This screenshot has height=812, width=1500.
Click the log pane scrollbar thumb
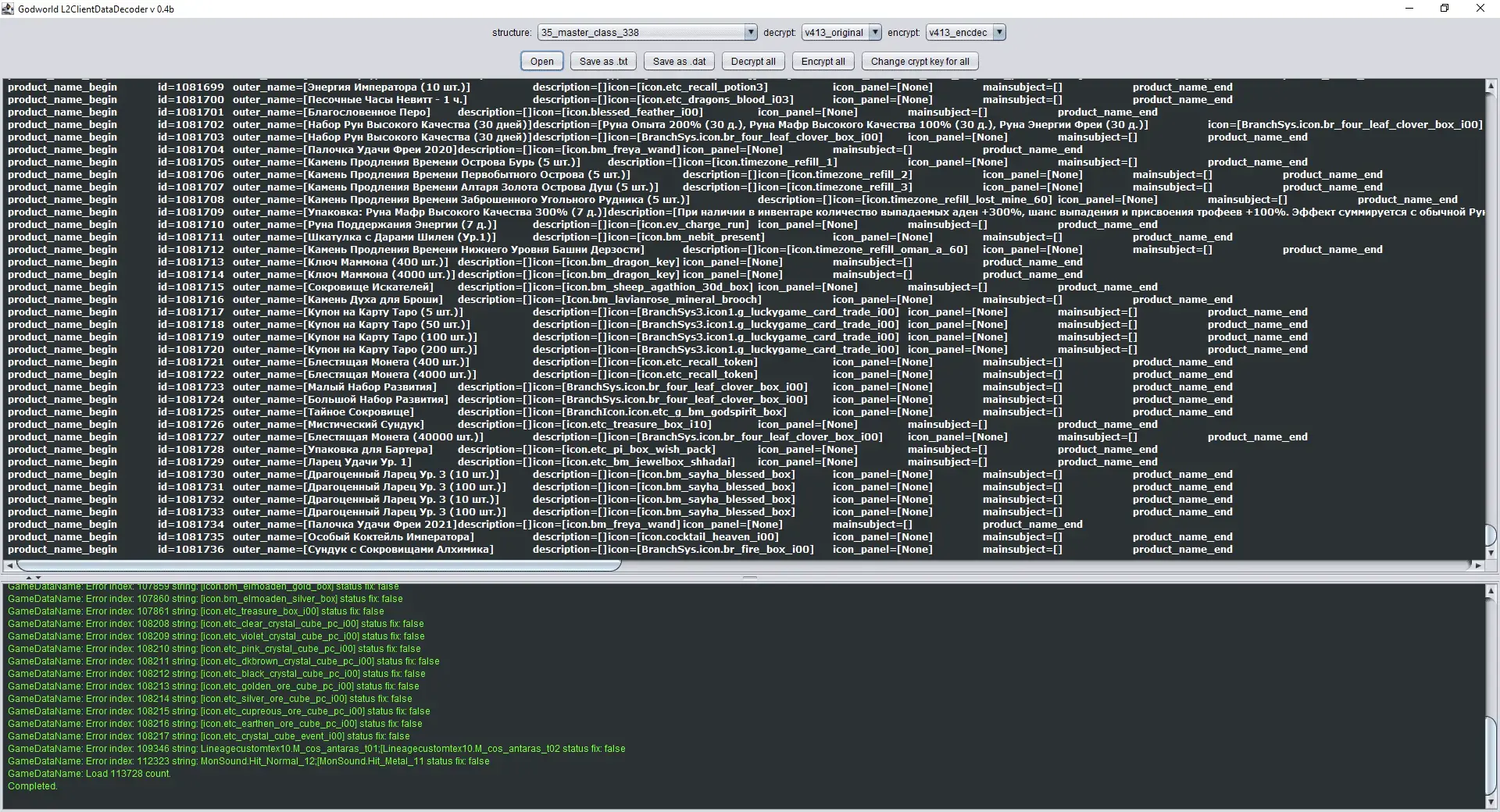click(x=1491, y=755)
